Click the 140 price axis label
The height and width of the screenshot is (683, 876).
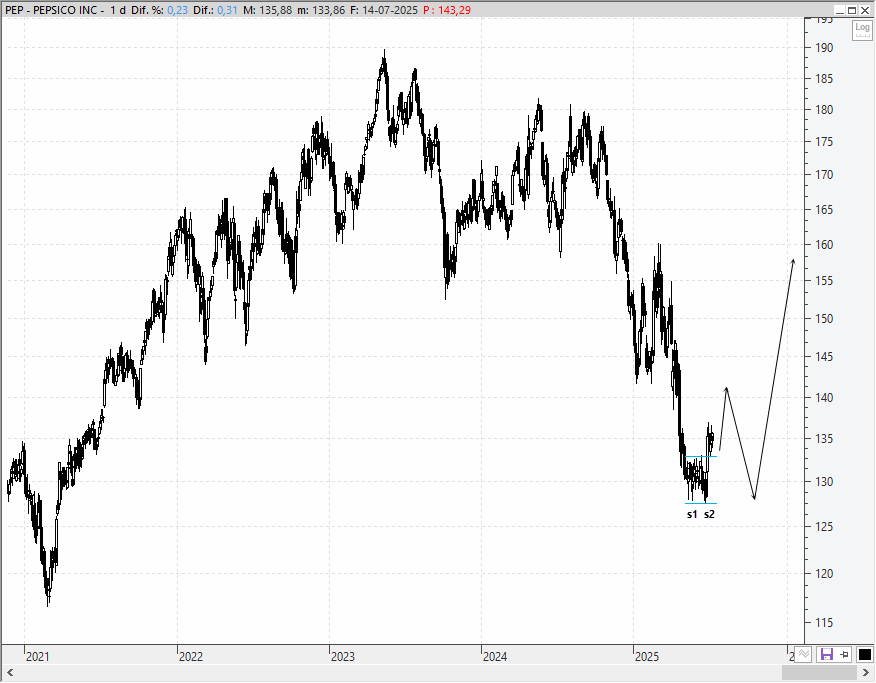pos(824,398)
